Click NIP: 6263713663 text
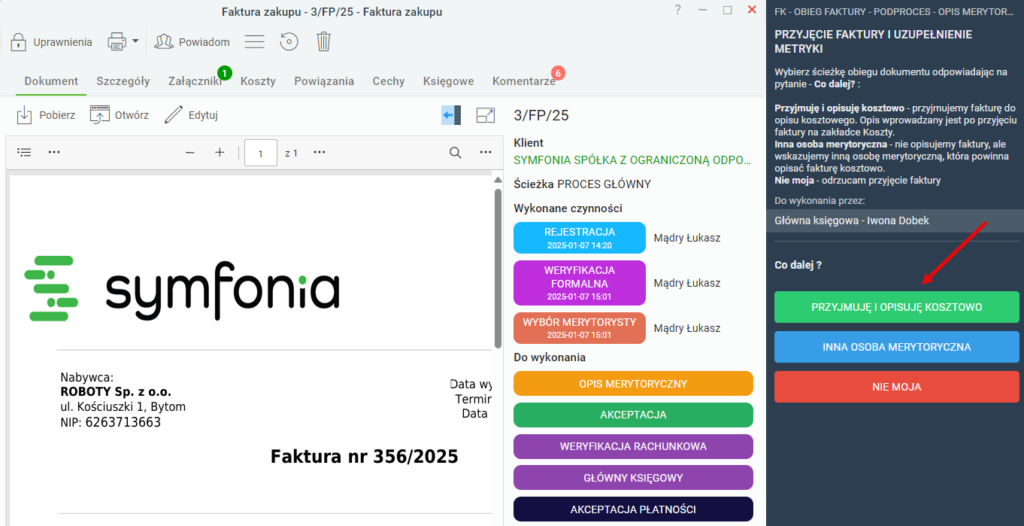This screenshot has width=1024, height=526. [110, 422]
